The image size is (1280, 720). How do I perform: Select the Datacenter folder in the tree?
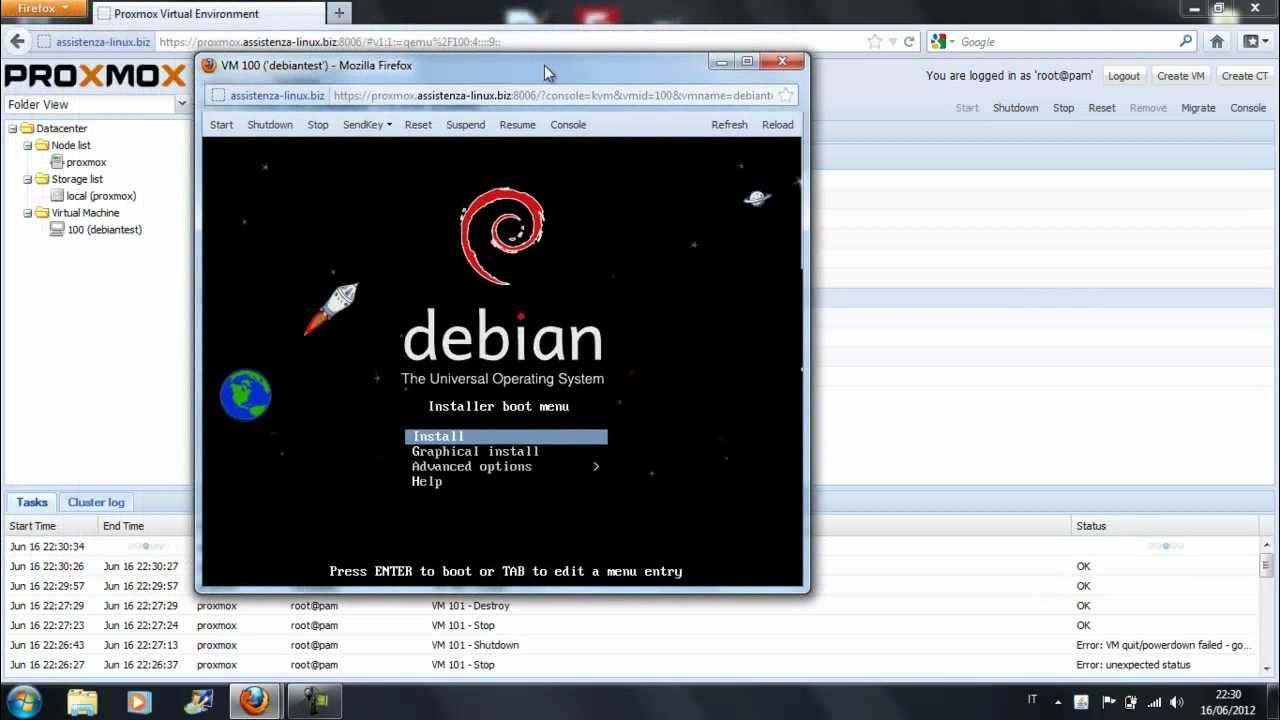click(x=54, y=128)
